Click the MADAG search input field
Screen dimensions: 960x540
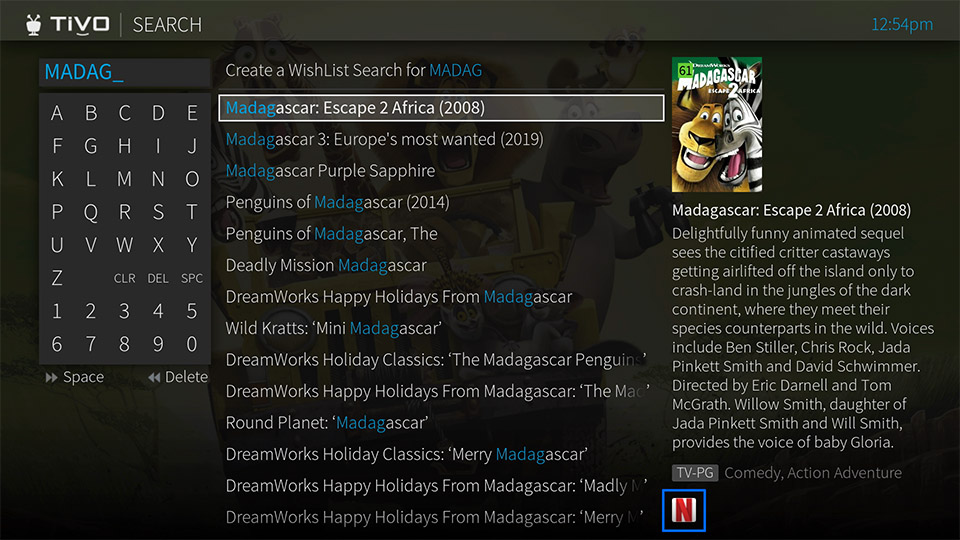125,72
